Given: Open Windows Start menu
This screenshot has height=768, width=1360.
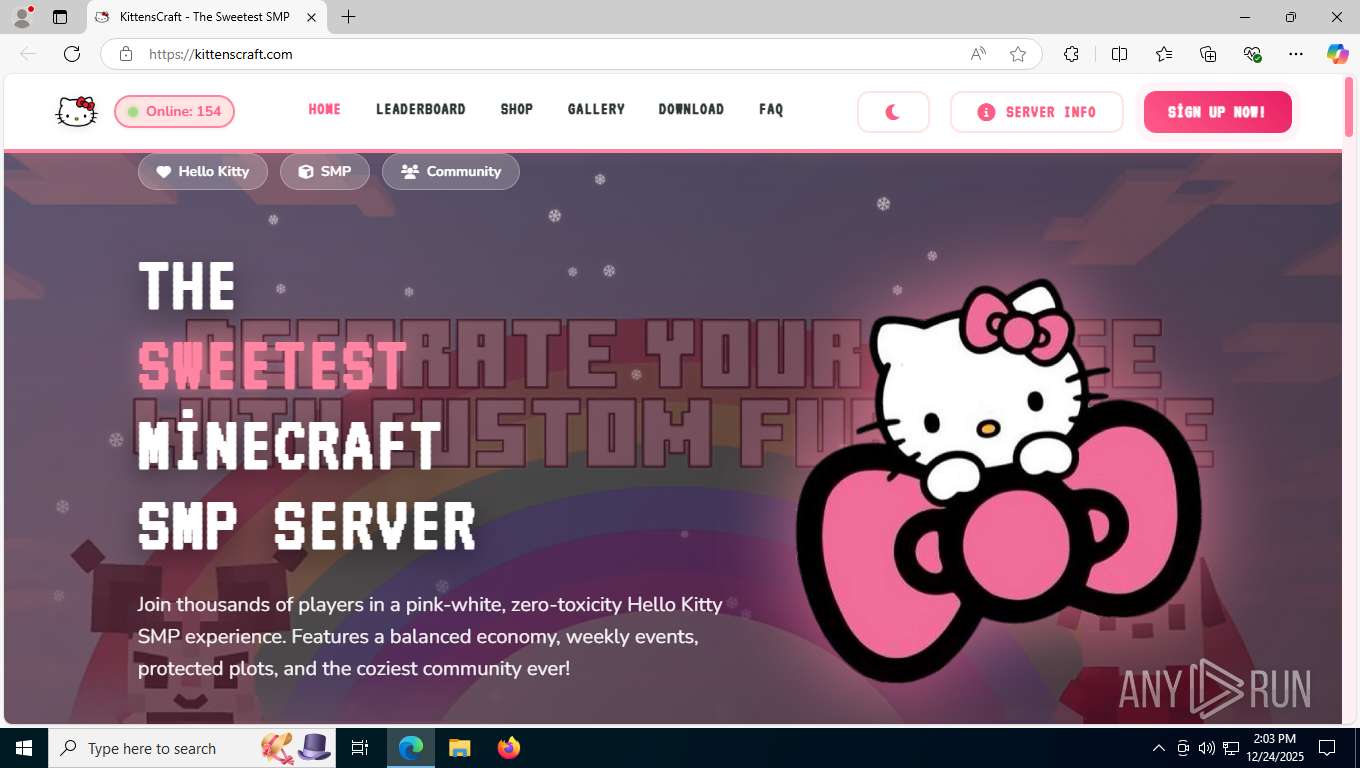Looking at the screenshot, I should (23, 748).
